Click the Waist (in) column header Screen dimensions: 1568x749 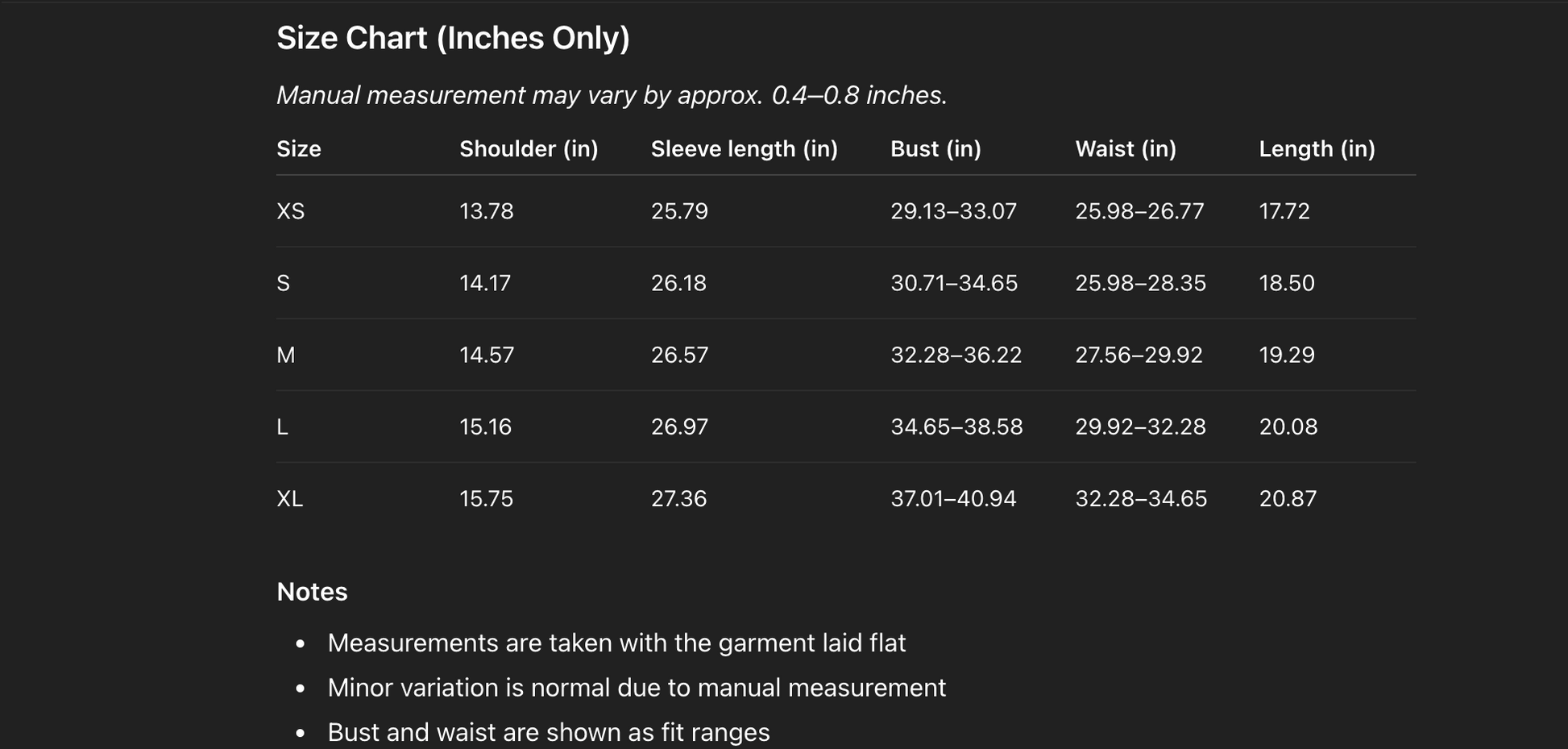[1126, 149]
